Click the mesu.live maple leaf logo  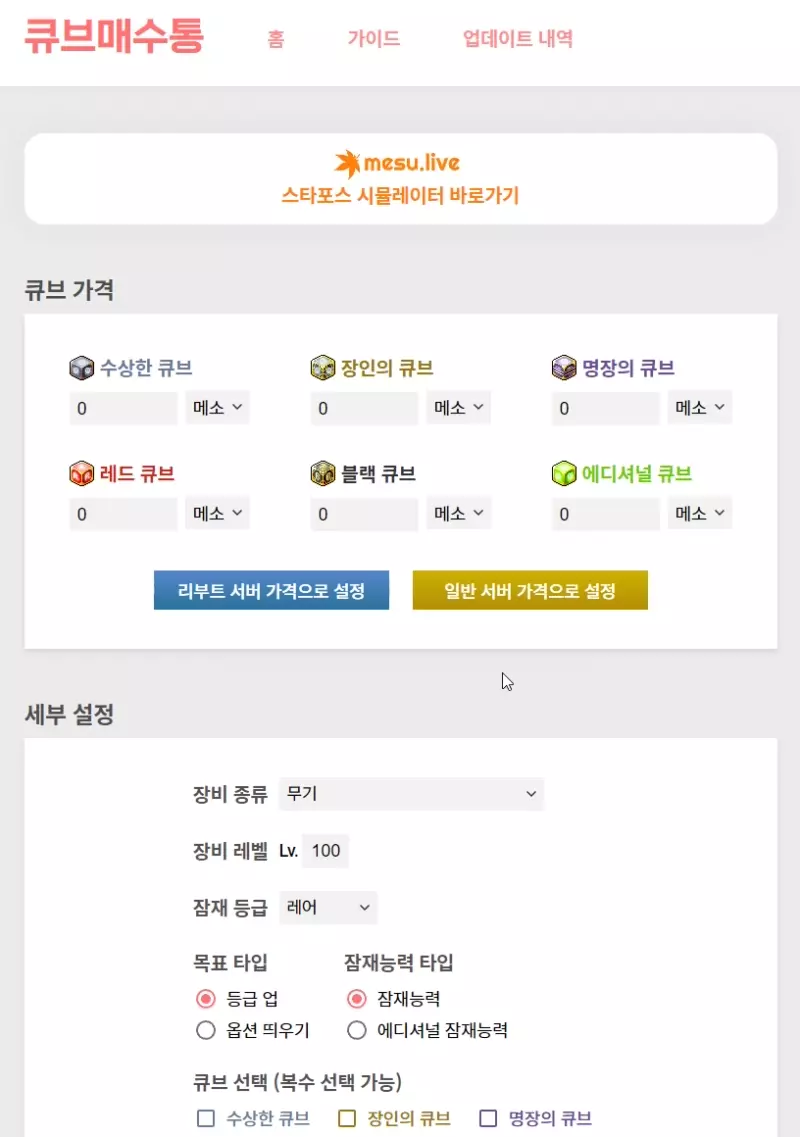click(x=347, y=163)
